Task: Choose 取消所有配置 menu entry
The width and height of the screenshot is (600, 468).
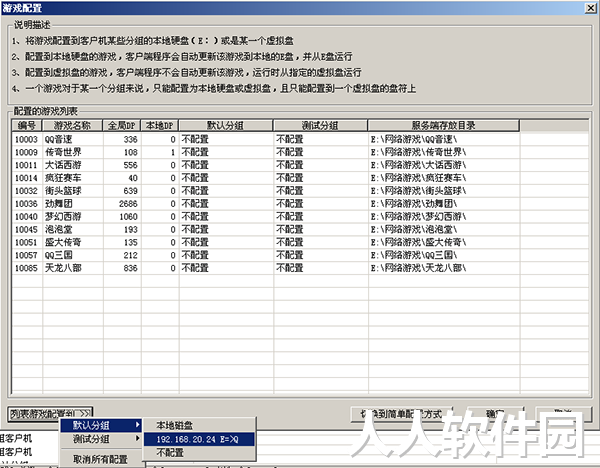Action: pos(101,459)
